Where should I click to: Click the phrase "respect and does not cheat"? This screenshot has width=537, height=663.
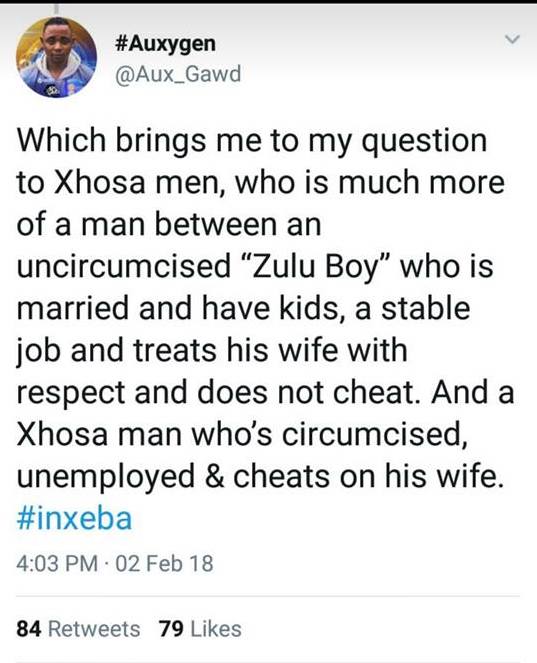219,394
